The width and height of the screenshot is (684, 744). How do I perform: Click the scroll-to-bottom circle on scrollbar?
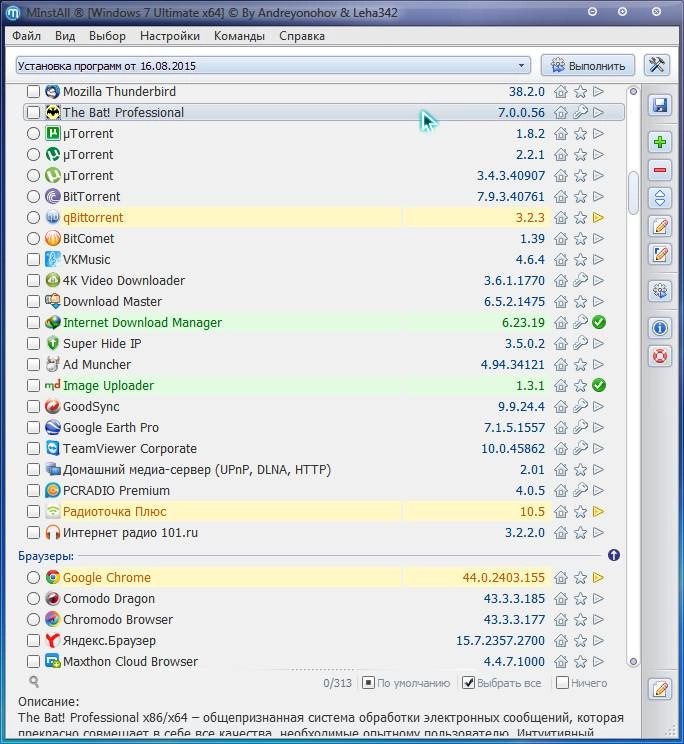pos(633,661)
